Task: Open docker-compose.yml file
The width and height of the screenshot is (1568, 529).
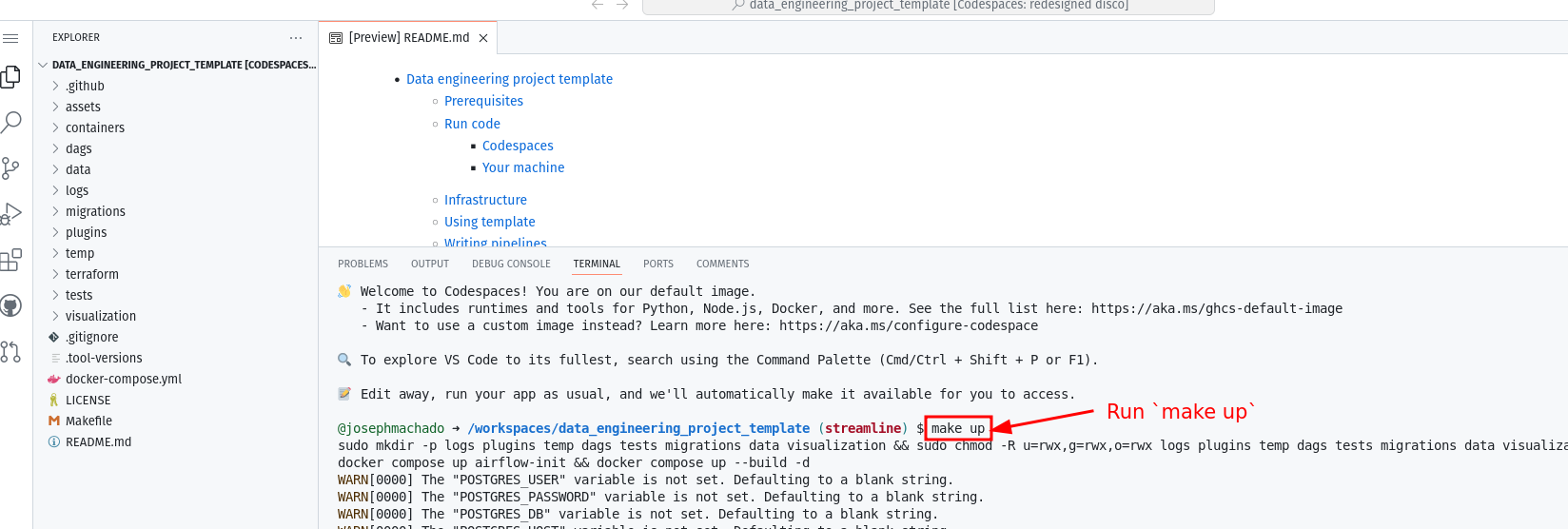Action: pyautogui.click(x=124, y=379)
